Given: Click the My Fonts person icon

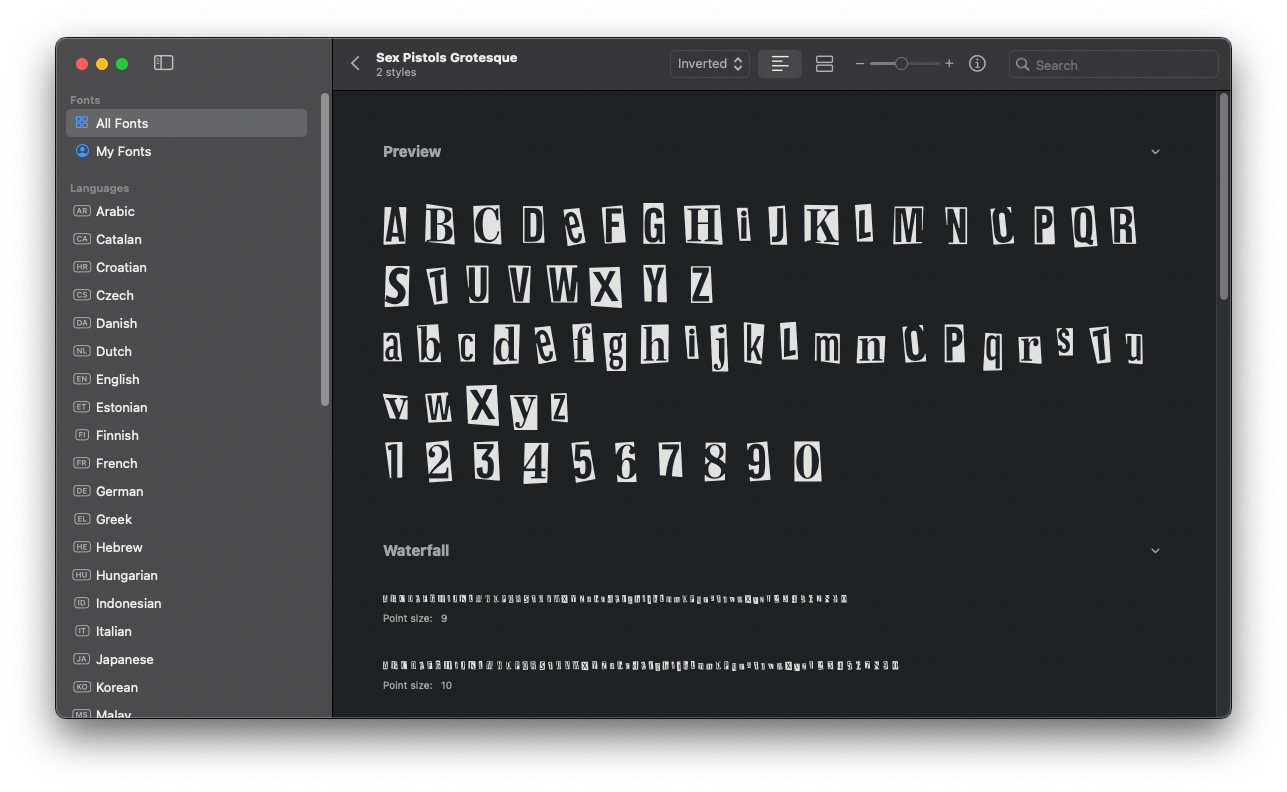Looking at the screenshot, I should [82, 151].
